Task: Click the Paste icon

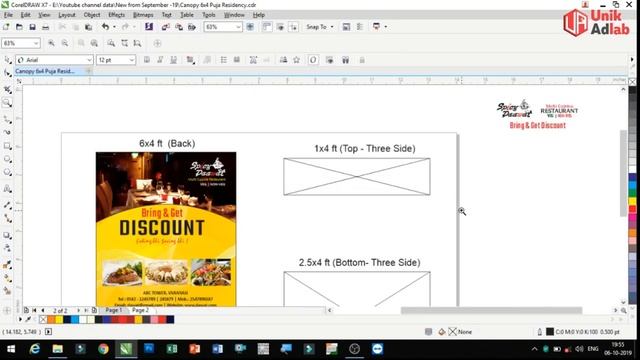Action: tap(88, 27)
